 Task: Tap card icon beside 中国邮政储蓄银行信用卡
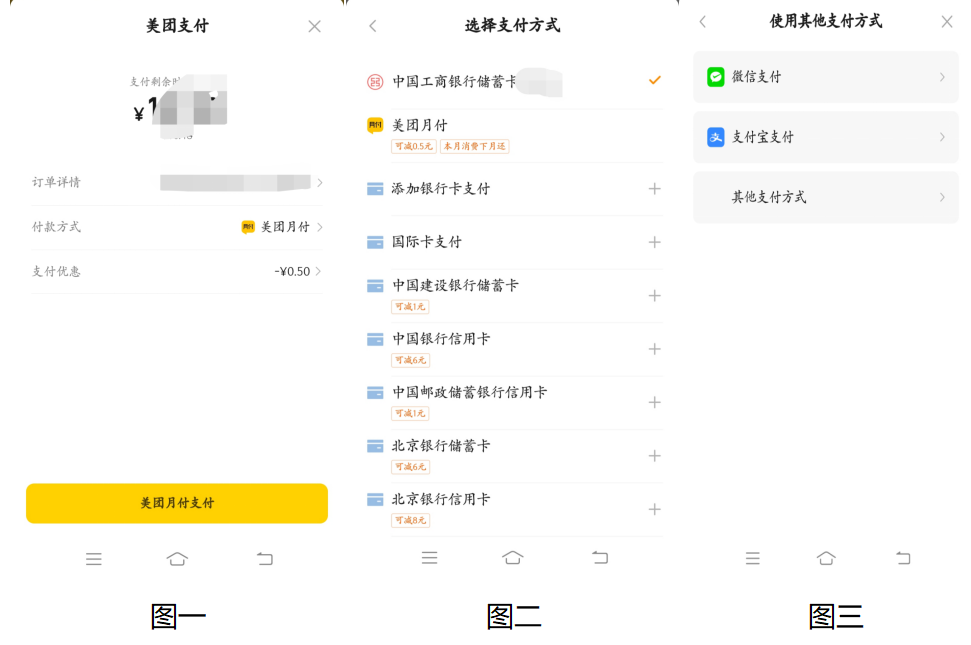[x=375, y=392]
